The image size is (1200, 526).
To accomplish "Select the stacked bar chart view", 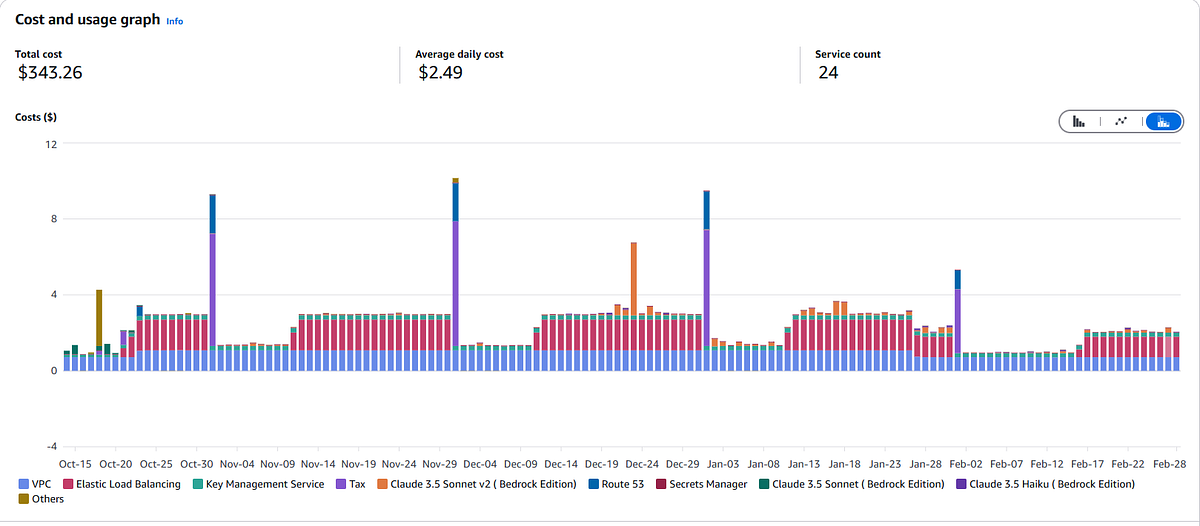I will pyautogui.click(x=1162, y=121).
